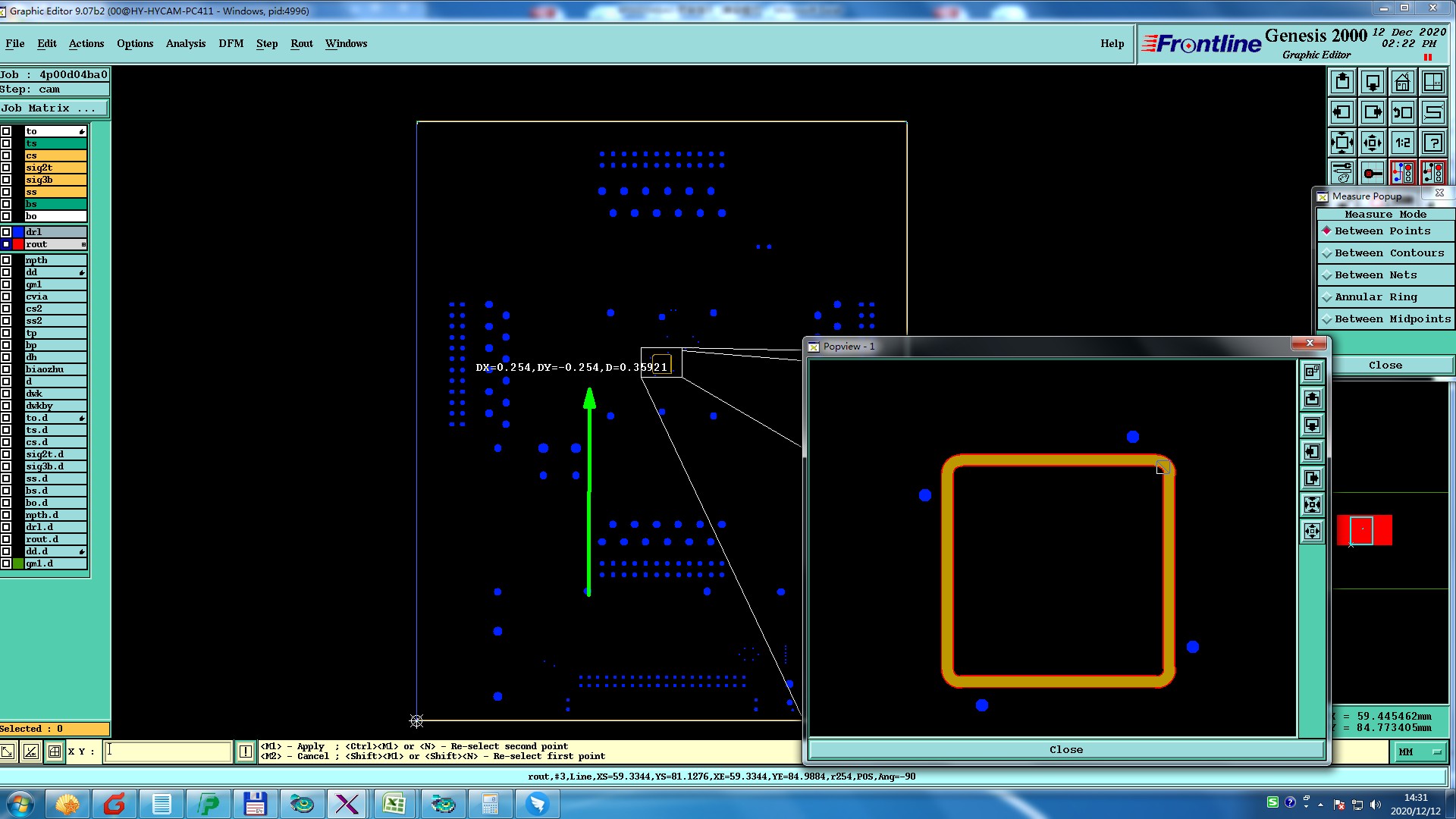Viewport: 1456px width, 819px height.
Task: Toggle the drl layer display checkbox
Action: point(6,232)
